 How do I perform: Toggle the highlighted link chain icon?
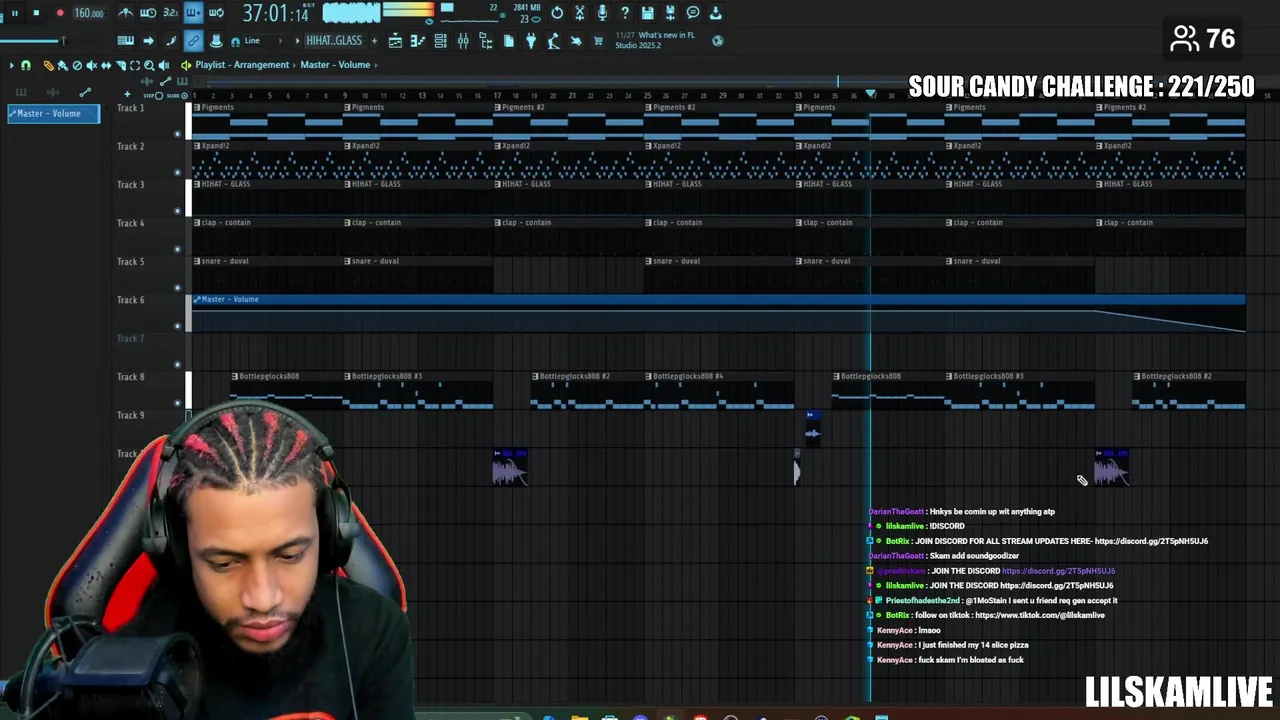point(193,41)
